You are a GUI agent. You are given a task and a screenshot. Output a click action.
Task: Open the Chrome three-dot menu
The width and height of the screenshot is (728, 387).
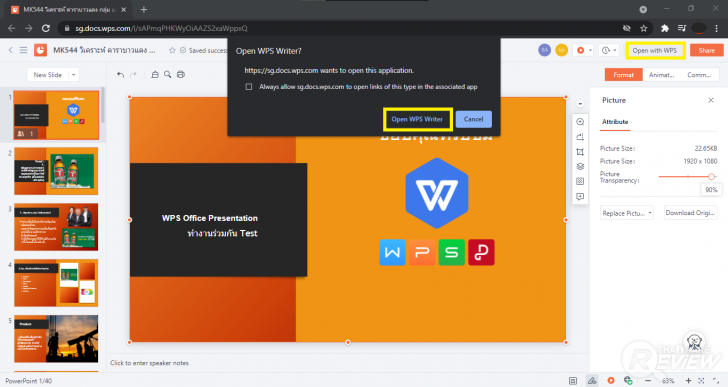point(716,28)
